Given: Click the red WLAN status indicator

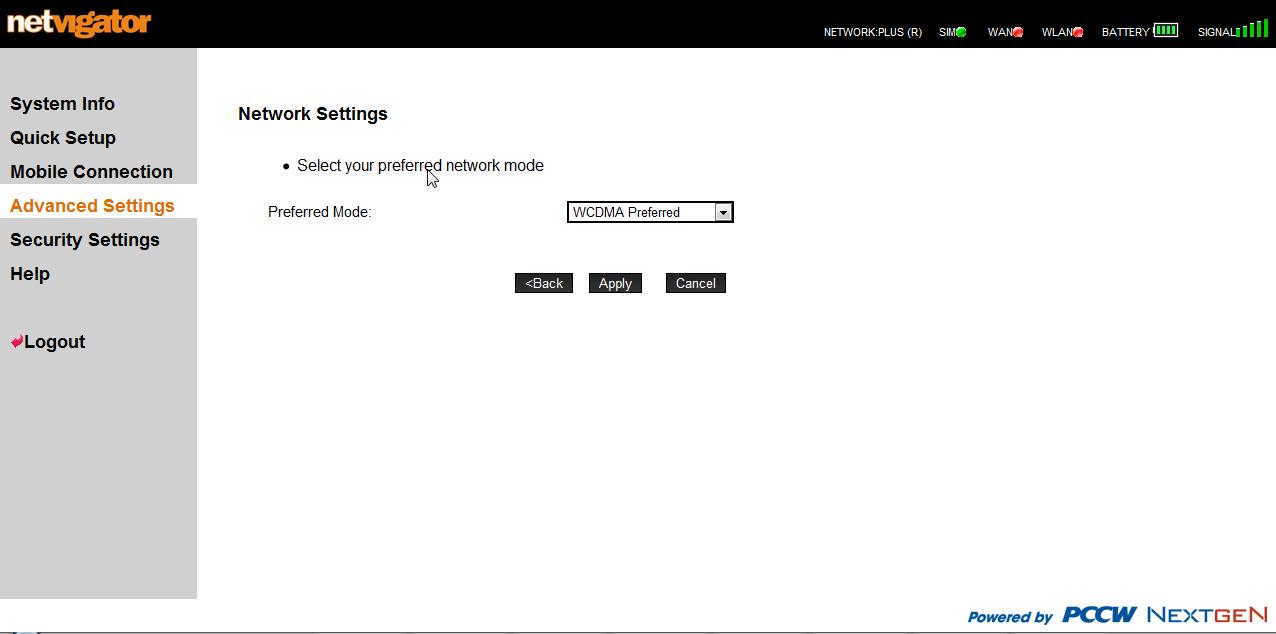Looking at the screenshot, I should (x=1078, y=32).
